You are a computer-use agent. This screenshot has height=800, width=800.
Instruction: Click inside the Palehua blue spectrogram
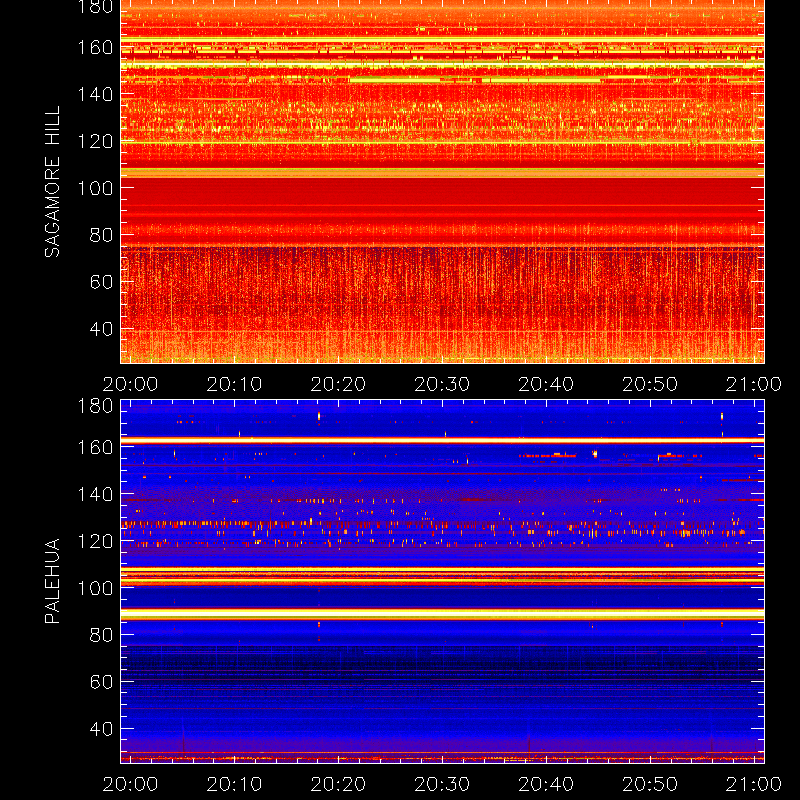(442, 582)
